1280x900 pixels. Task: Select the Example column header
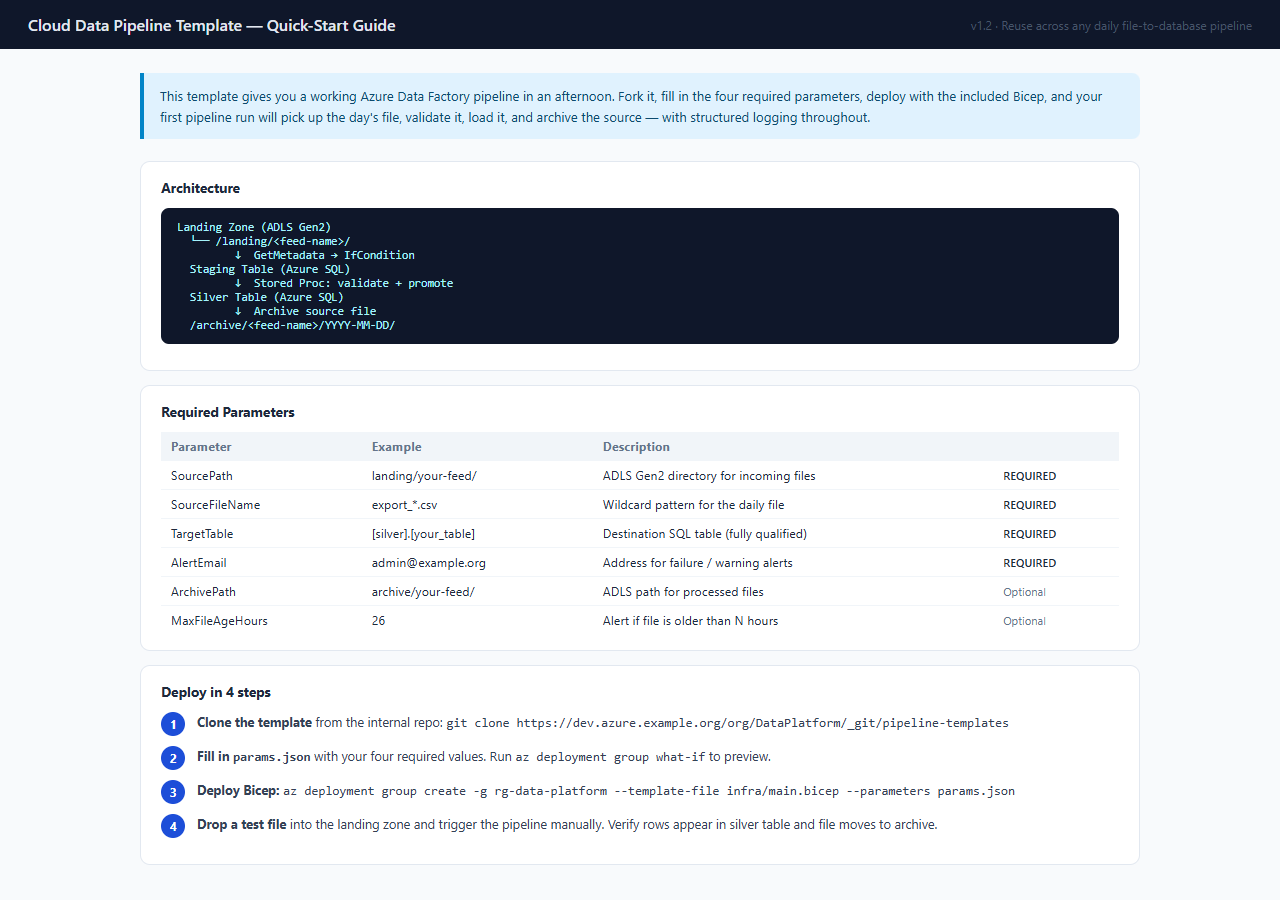(x=397, y=447)
